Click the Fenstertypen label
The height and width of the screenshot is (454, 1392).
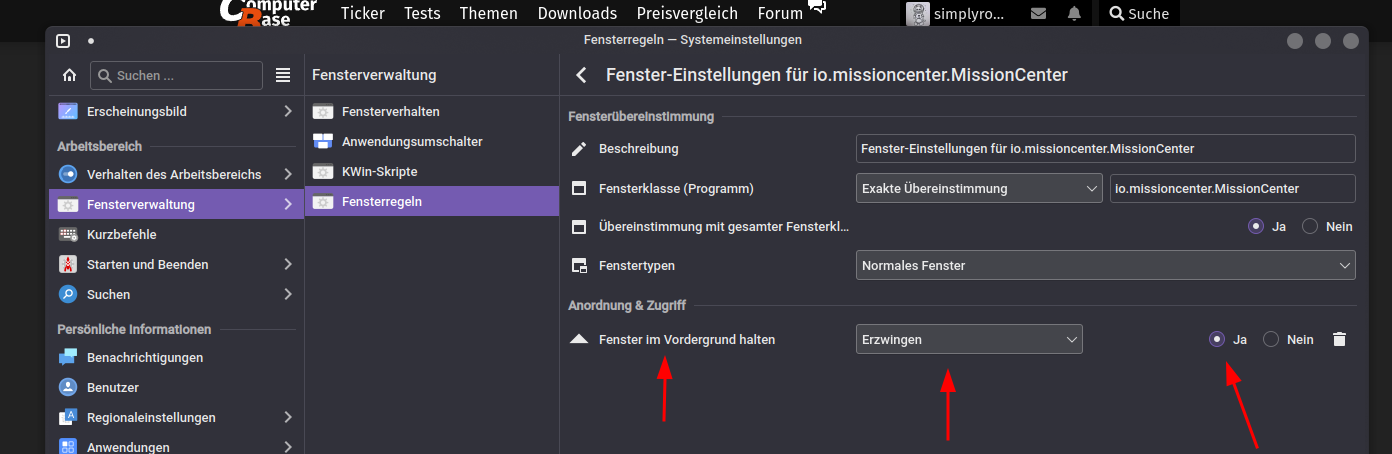click(637, 266)
